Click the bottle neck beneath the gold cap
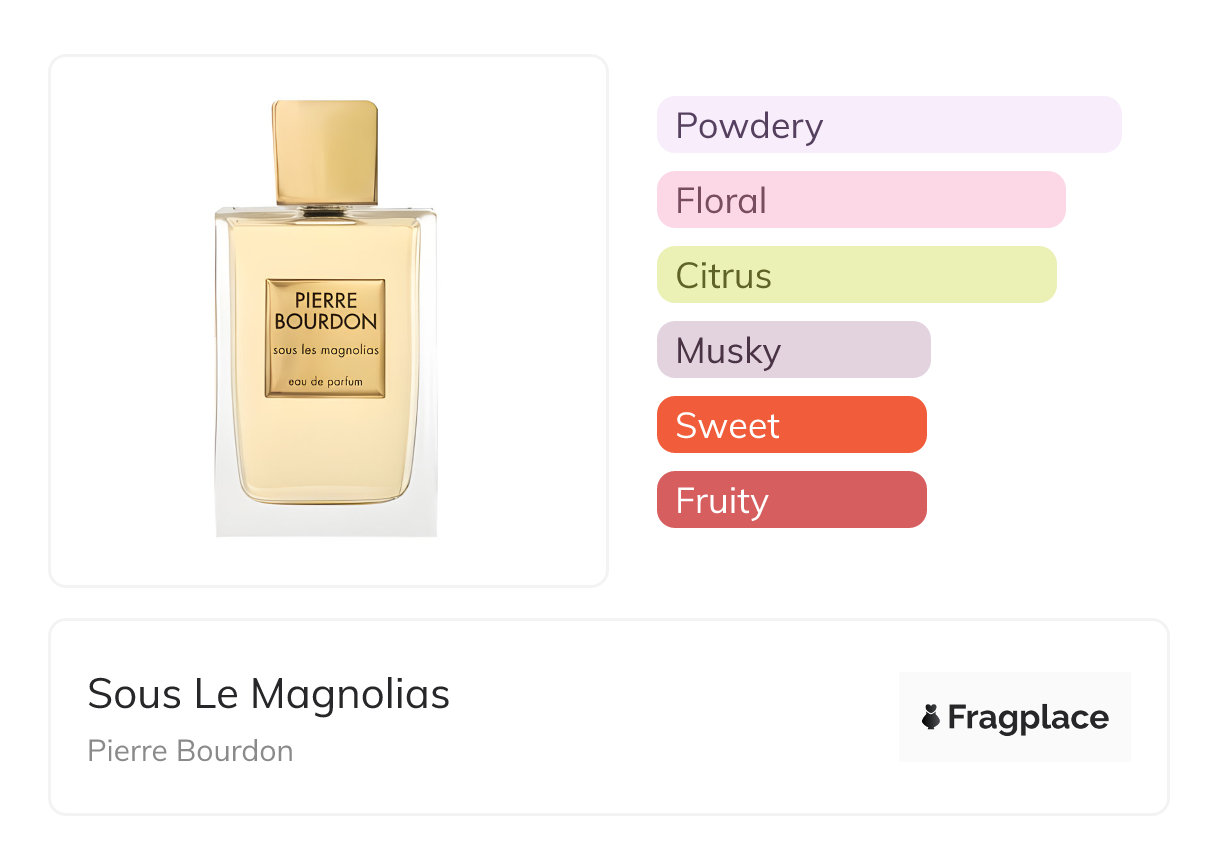 pyautogui.click(x=325, y=210)
